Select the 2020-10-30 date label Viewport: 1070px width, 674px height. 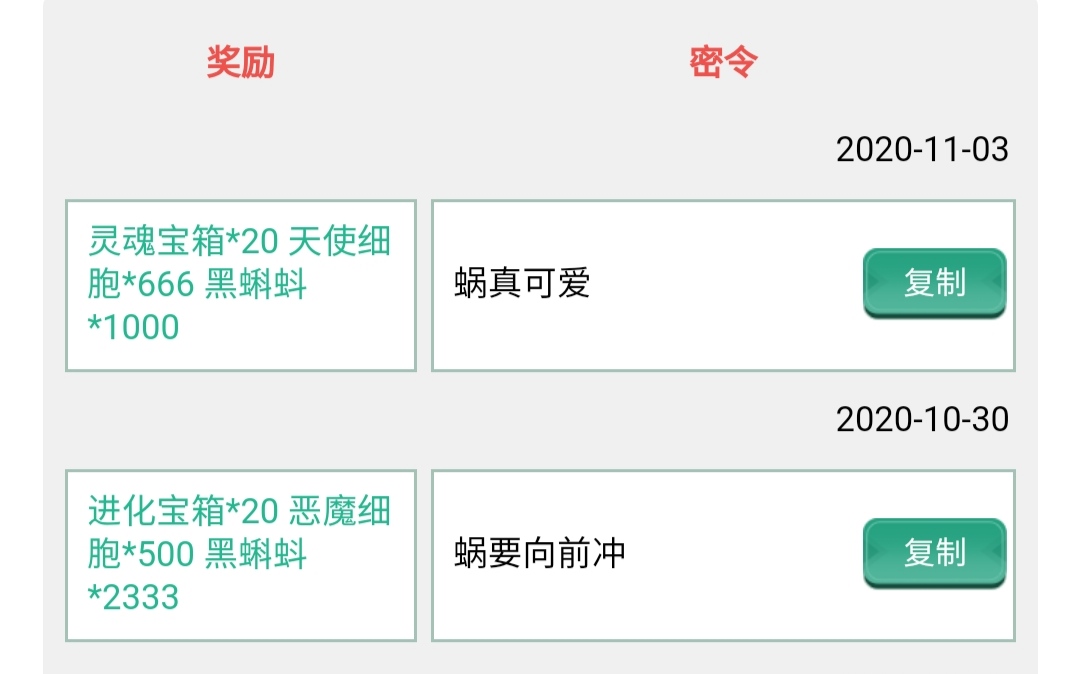click(x=921, y=419)
